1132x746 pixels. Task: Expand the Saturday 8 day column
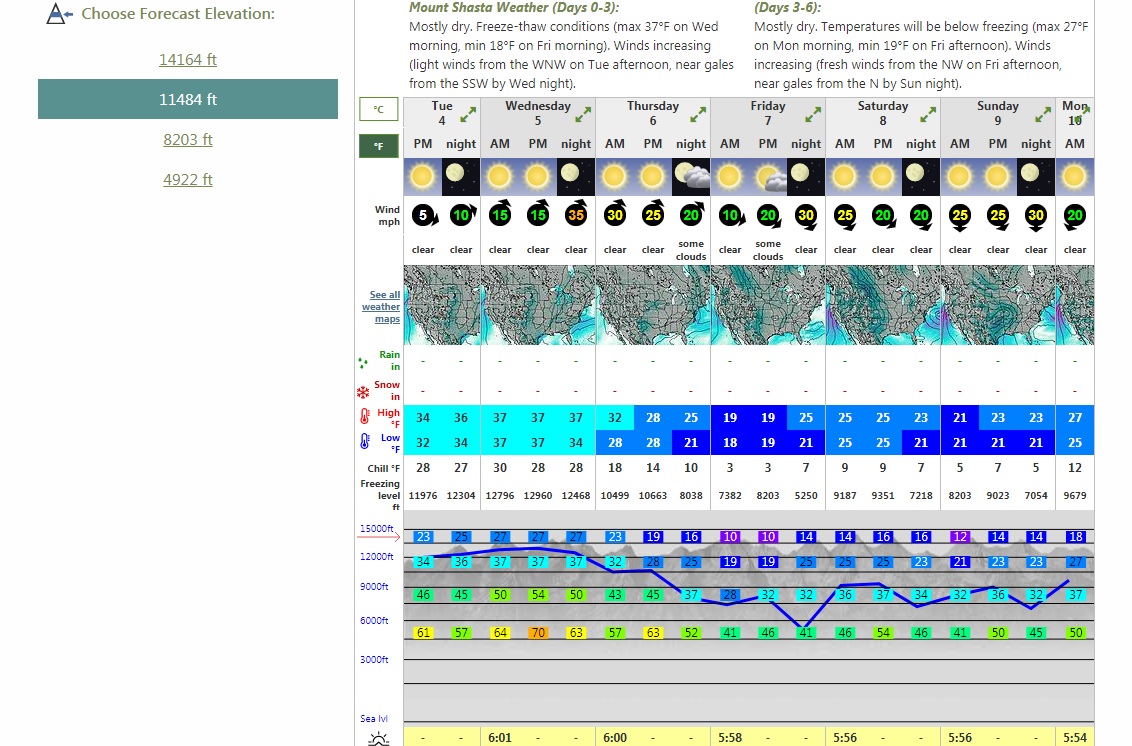928,115
